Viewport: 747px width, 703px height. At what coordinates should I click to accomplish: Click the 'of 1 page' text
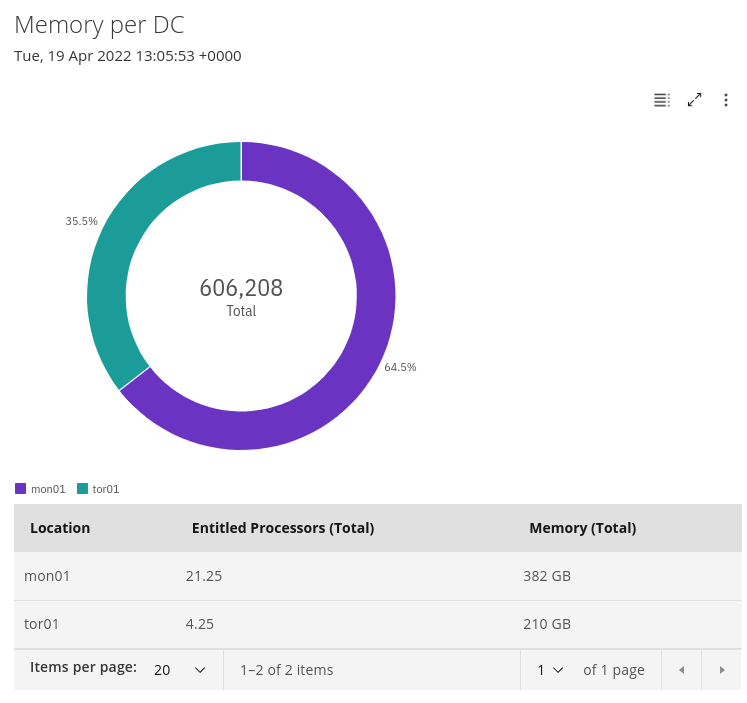[614, 670]
